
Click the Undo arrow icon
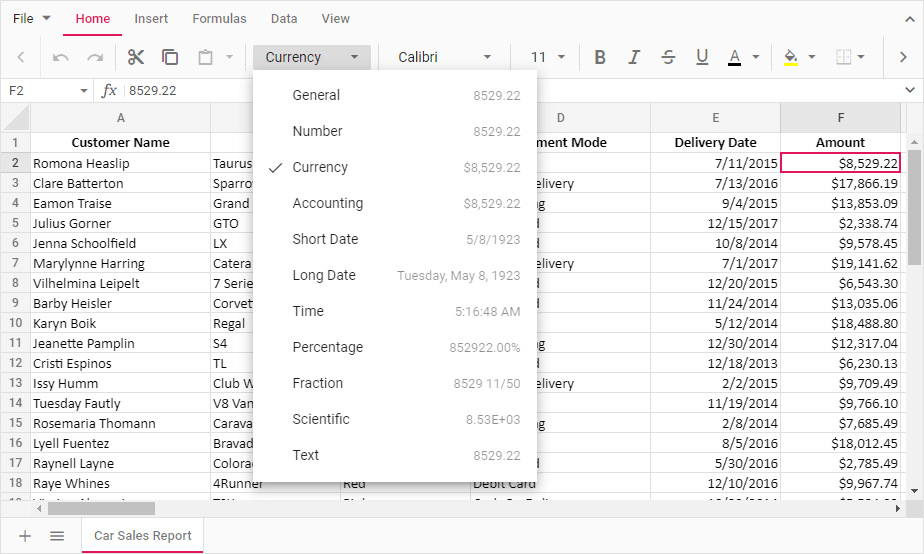click(61, 57)
